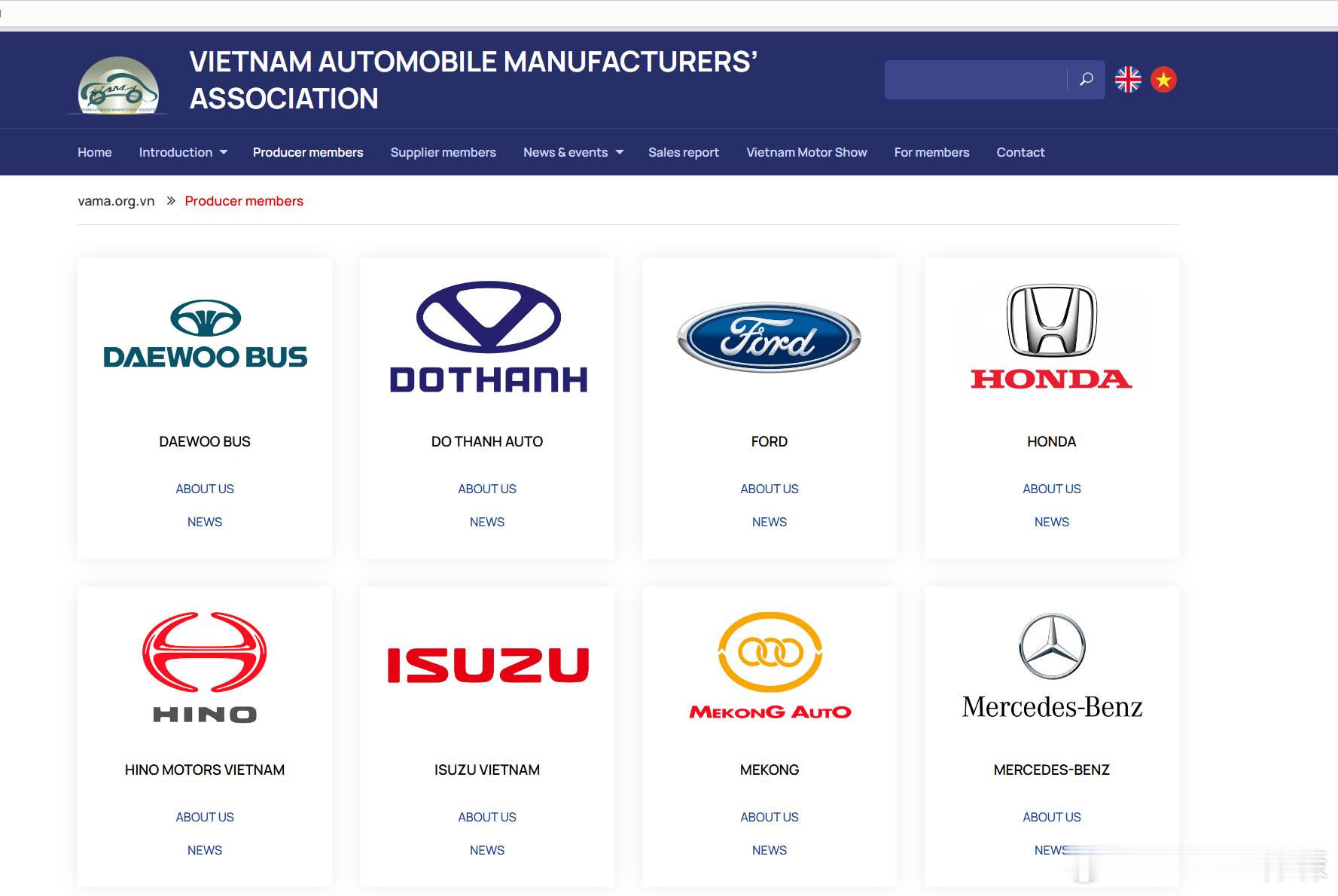Open the Sales report page
This screenshot has width=1338, height=896.
(684, 152)
